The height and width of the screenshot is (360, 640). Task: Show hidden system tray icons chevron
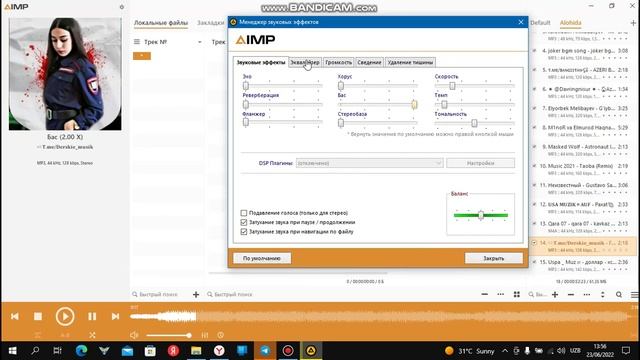[505, 351]
